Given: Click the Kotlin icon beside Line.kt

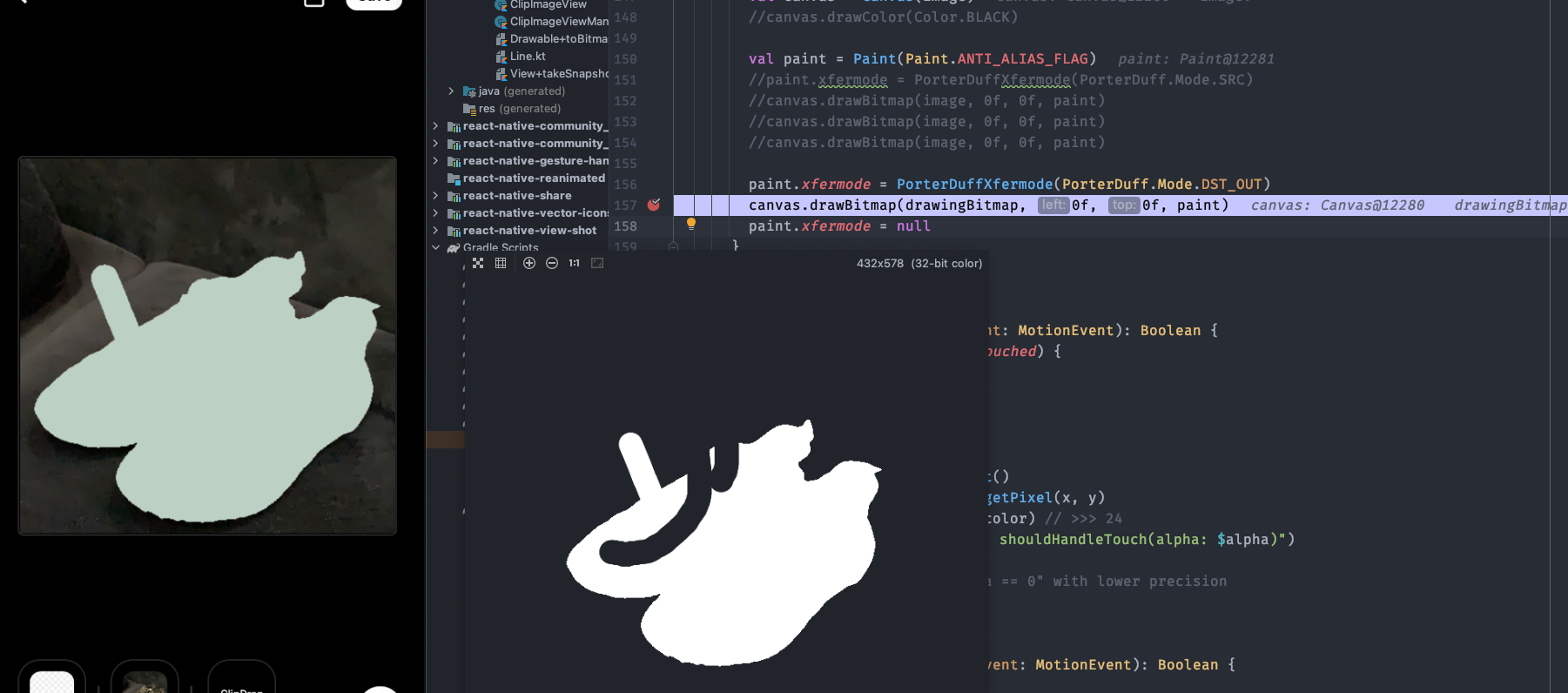Looking at the screenshot, I should [501, 57].
